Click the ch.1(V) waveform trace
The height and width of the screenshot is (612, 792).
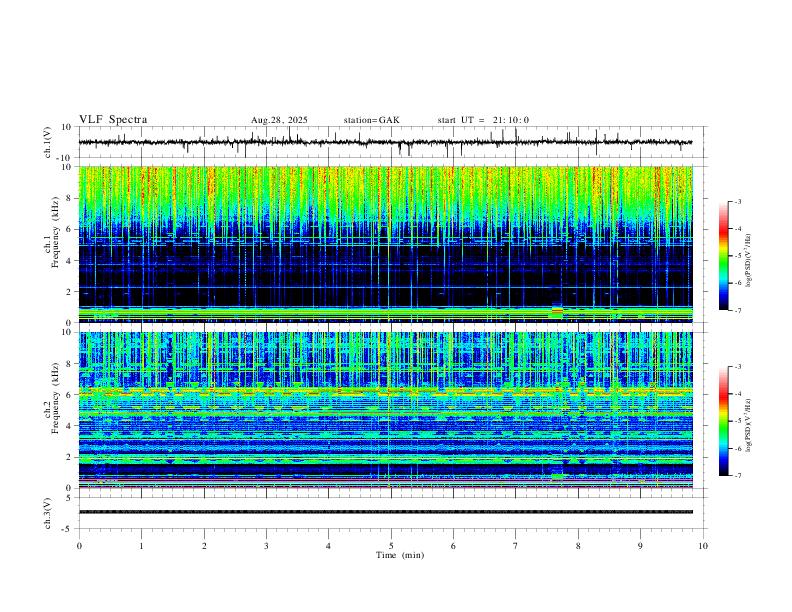pyautogui.click(x=385, y=142)
